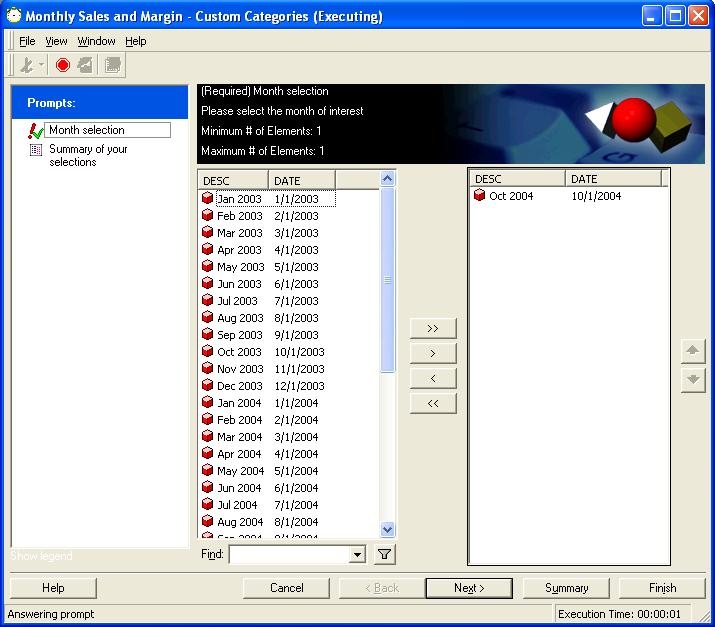Click the Find text input field
Viewport: 715px width, 627px height.
(289, 555)
